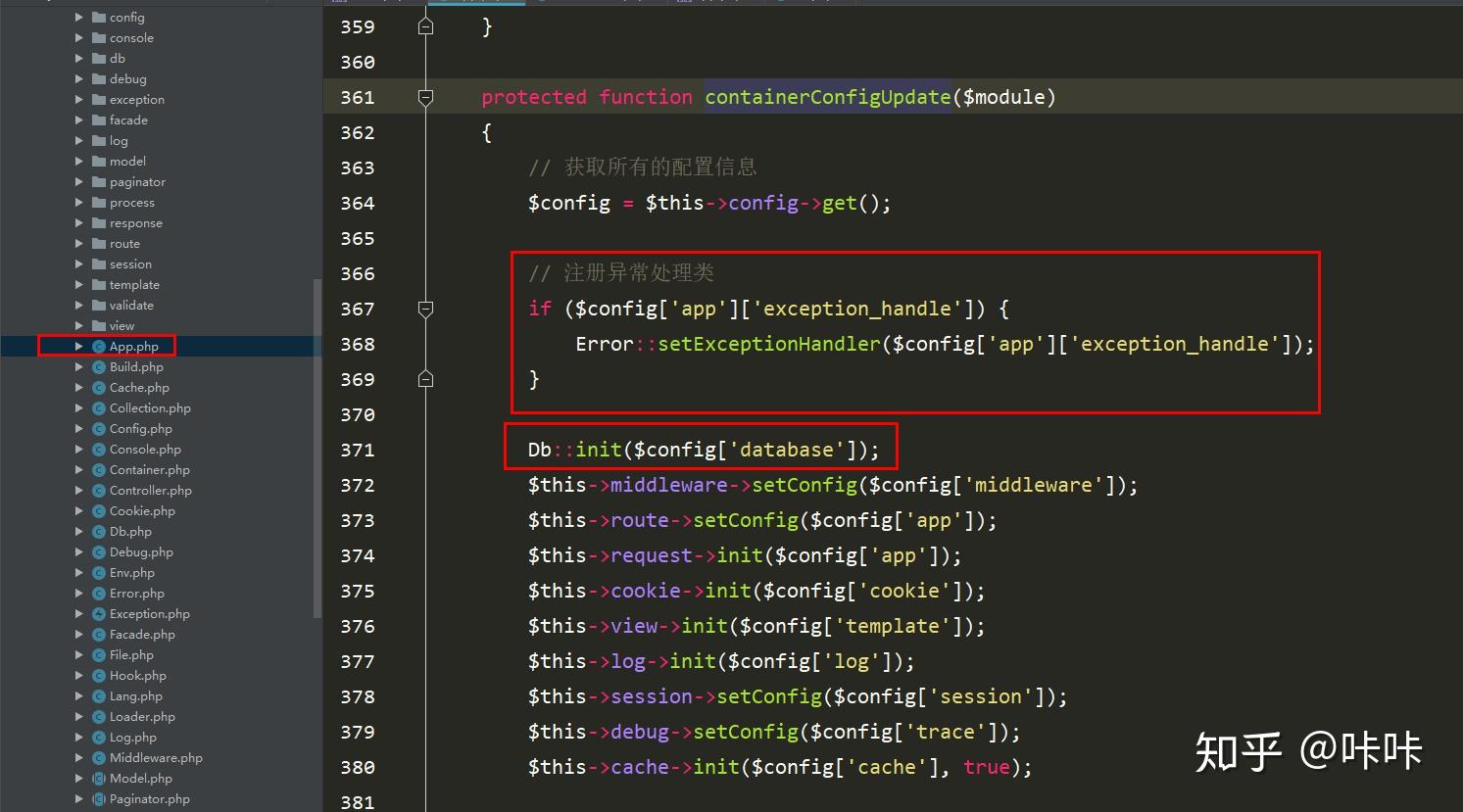Click the folder icon next to session
1463x812 pixels.
[x=98, y=263]
